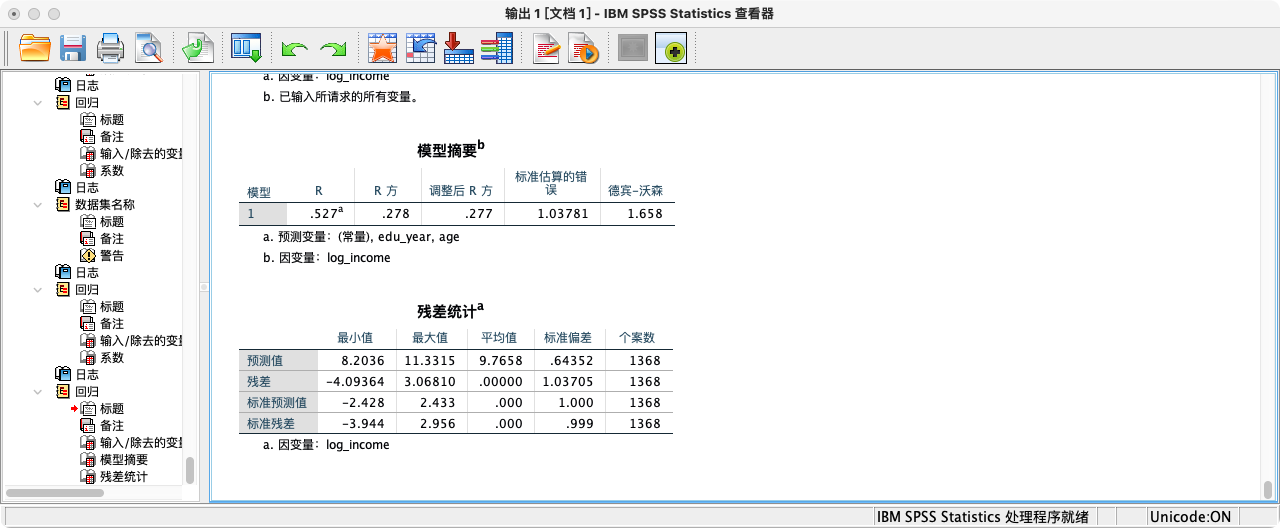The height and width of the screenshot is (528, 1280).
Task: Click the 标准残差 row label
Action: click(271, 423)
